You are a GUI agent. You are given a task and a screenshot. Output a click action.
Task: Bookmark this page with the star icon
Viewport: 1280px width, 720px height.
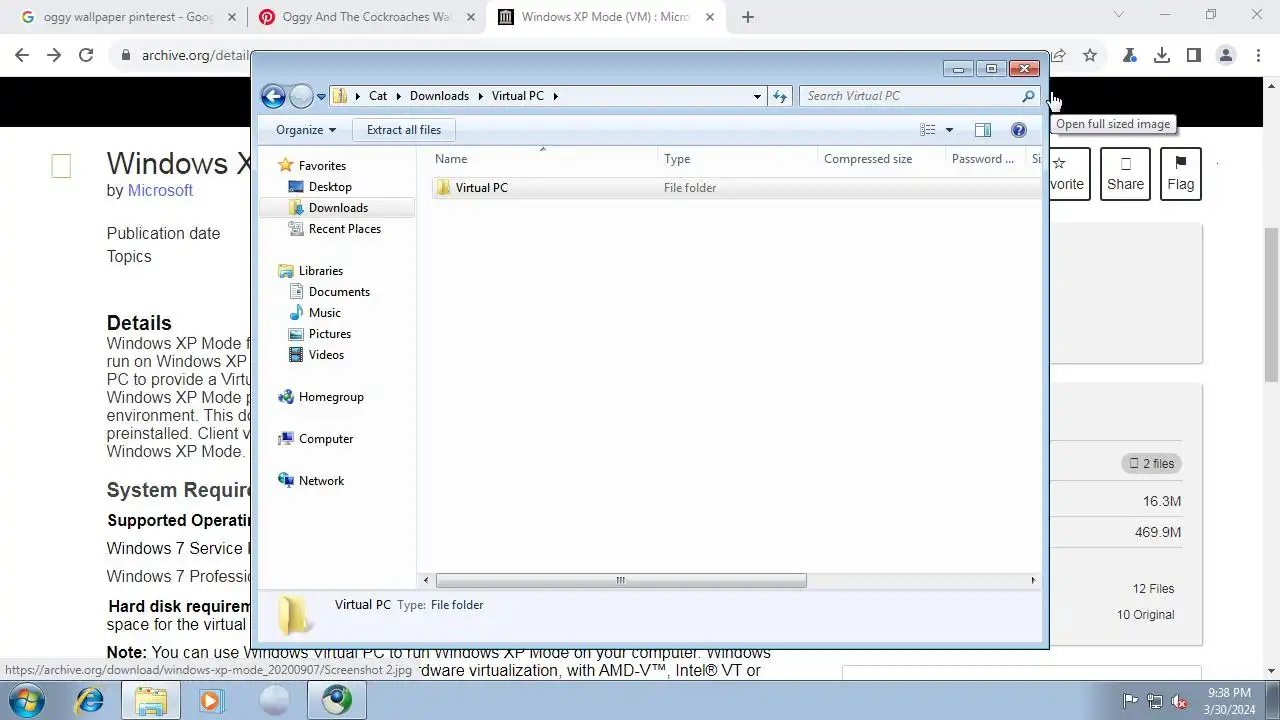pos(1090,56)
